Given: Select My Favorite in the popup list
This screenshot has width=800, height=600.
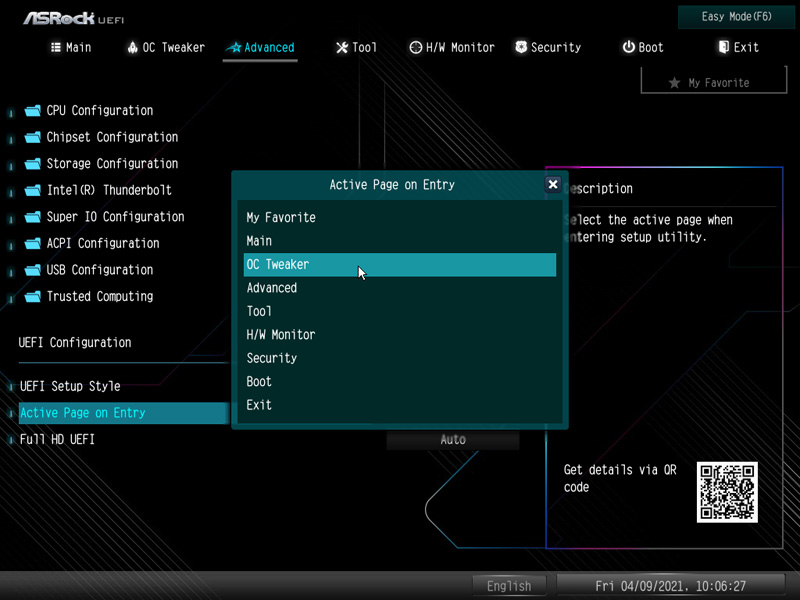Looking at the screenshot, I should (x=400, y=218).
